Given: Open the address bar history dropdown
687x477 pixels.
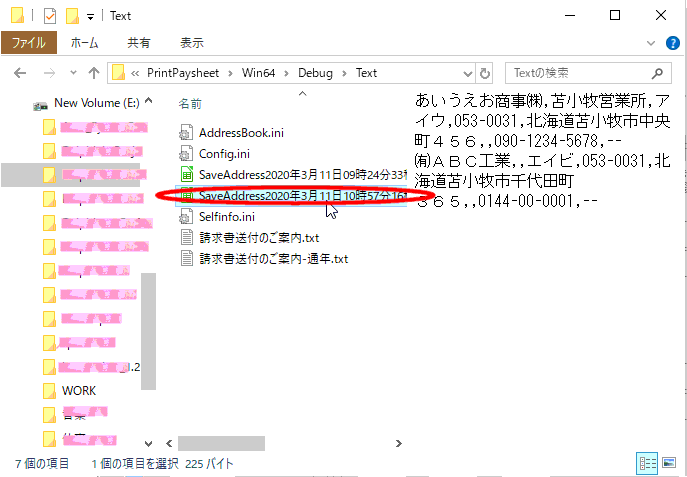Looking at the screenshot, I should 467,73.
